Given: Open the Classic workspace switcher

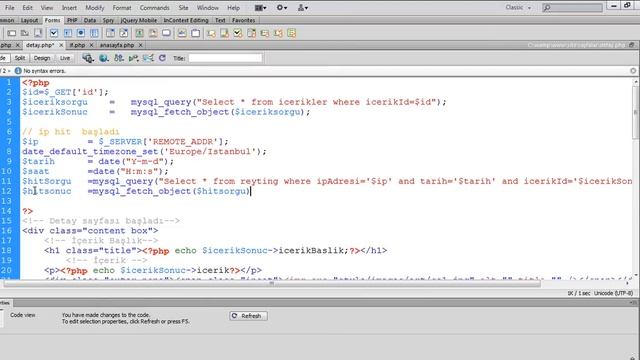Looking at the screenshot, I should [x=518, y=7].
